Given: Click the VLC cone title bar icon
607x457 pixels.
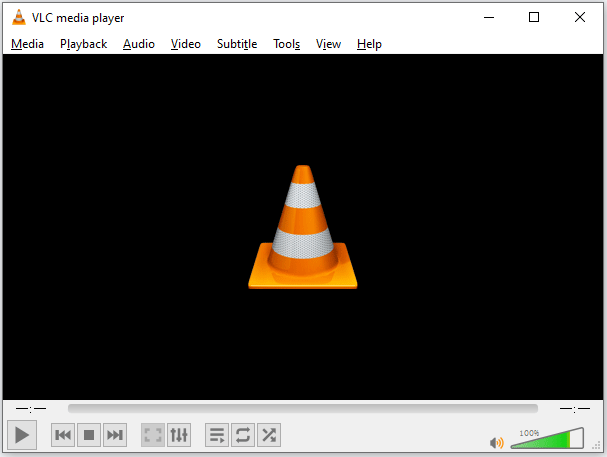Looking at the screenshot, I should coord(19,17).
